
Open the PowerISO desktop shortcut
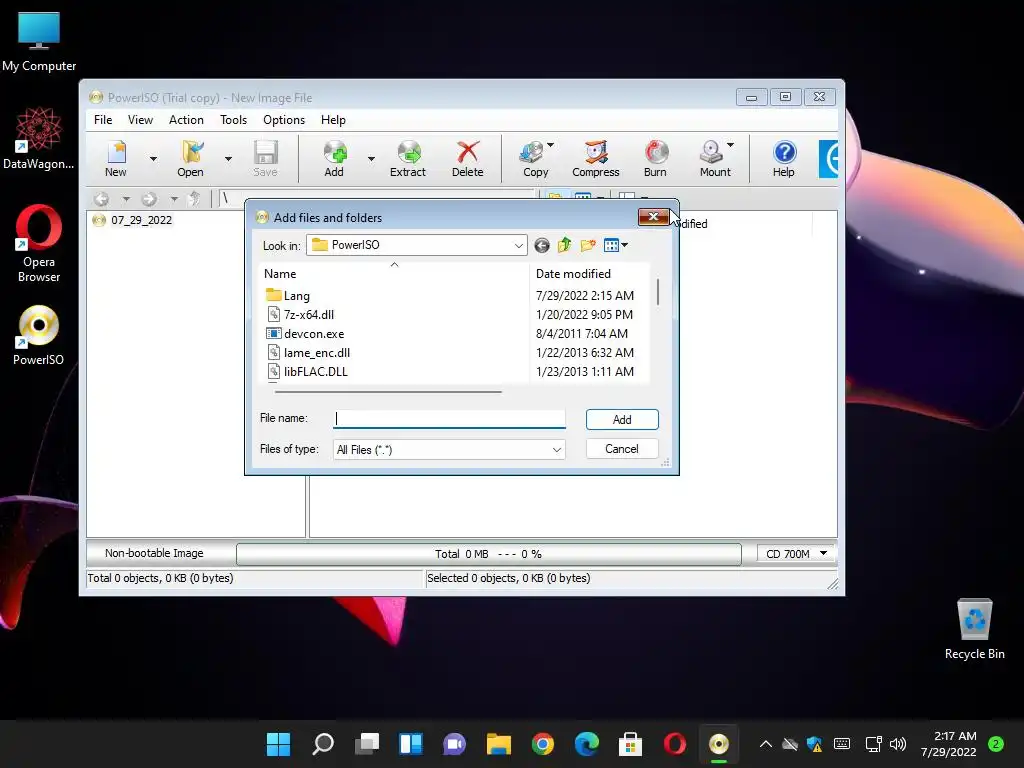pos(39,336)
